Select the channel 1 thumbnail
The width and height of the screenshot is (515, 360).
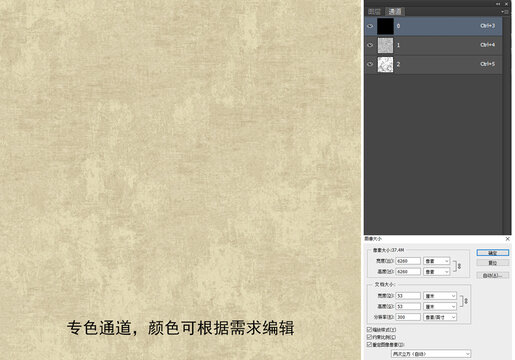(x=385, y=45)
